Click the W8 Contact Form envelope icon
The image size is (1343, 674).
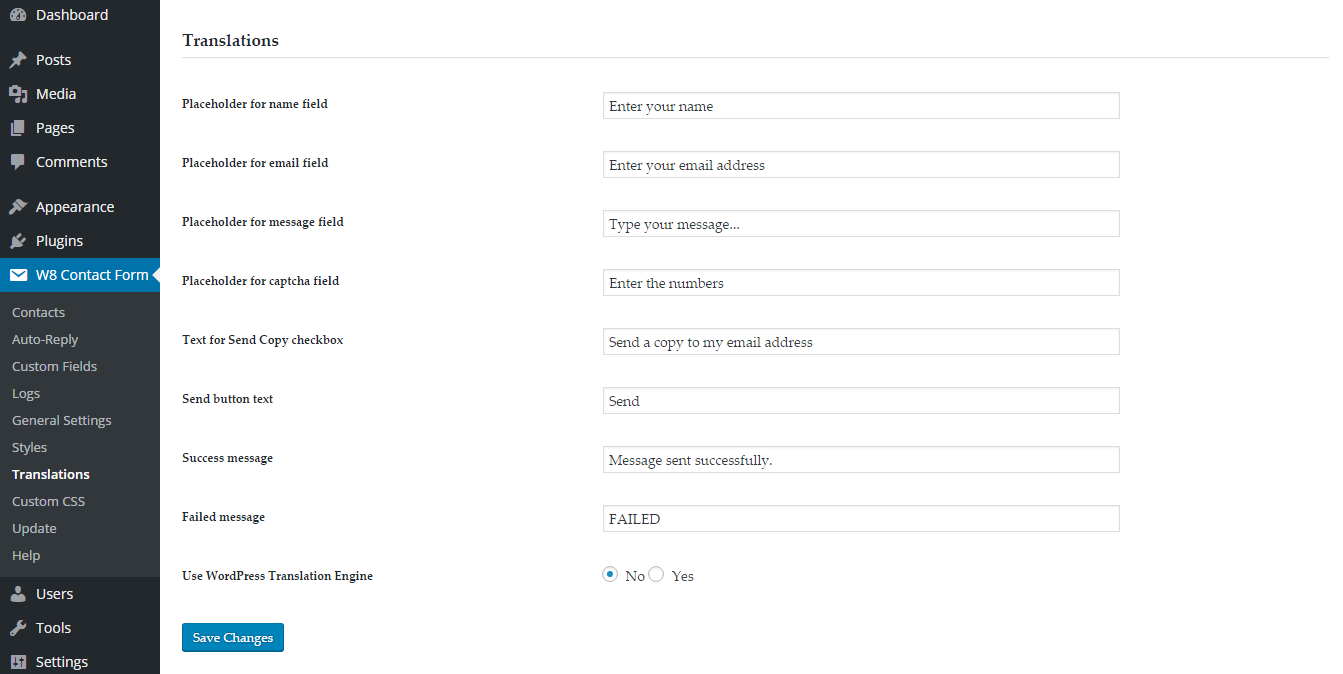pyautogui.click(x=18, y=275)
